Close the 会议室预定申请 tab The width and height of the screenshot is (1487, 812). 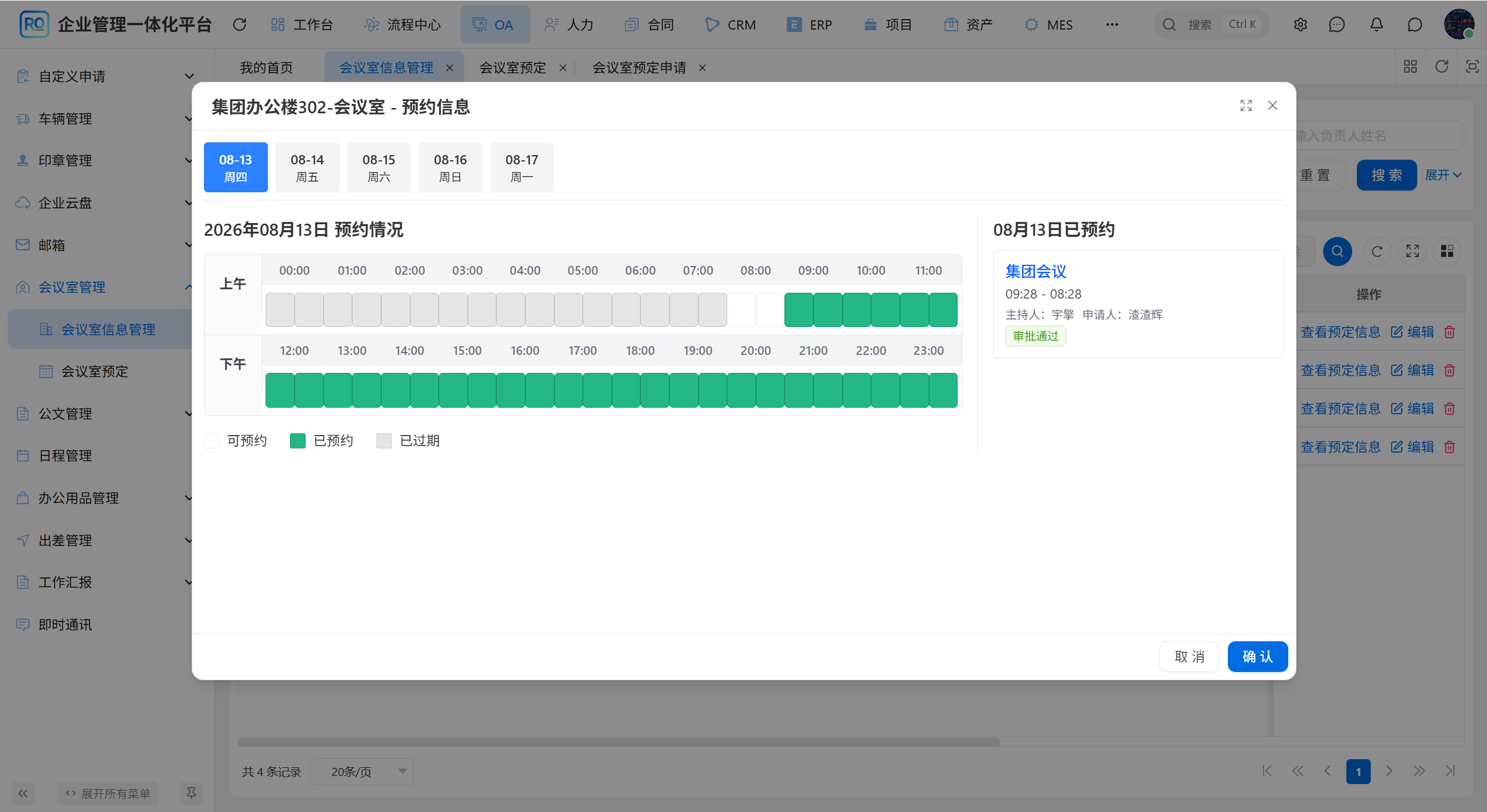pos(703,68)
